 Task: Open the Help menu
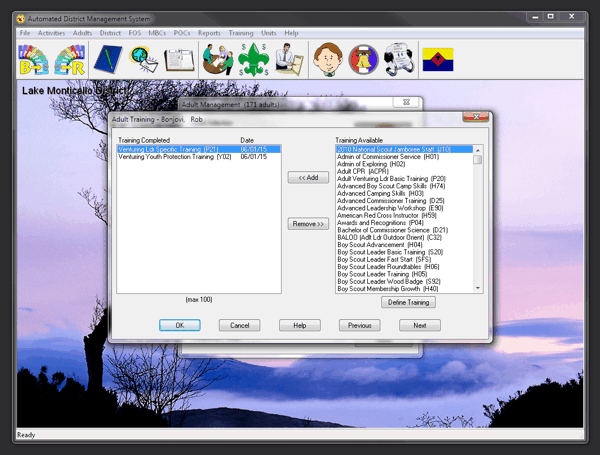point(291,33)
